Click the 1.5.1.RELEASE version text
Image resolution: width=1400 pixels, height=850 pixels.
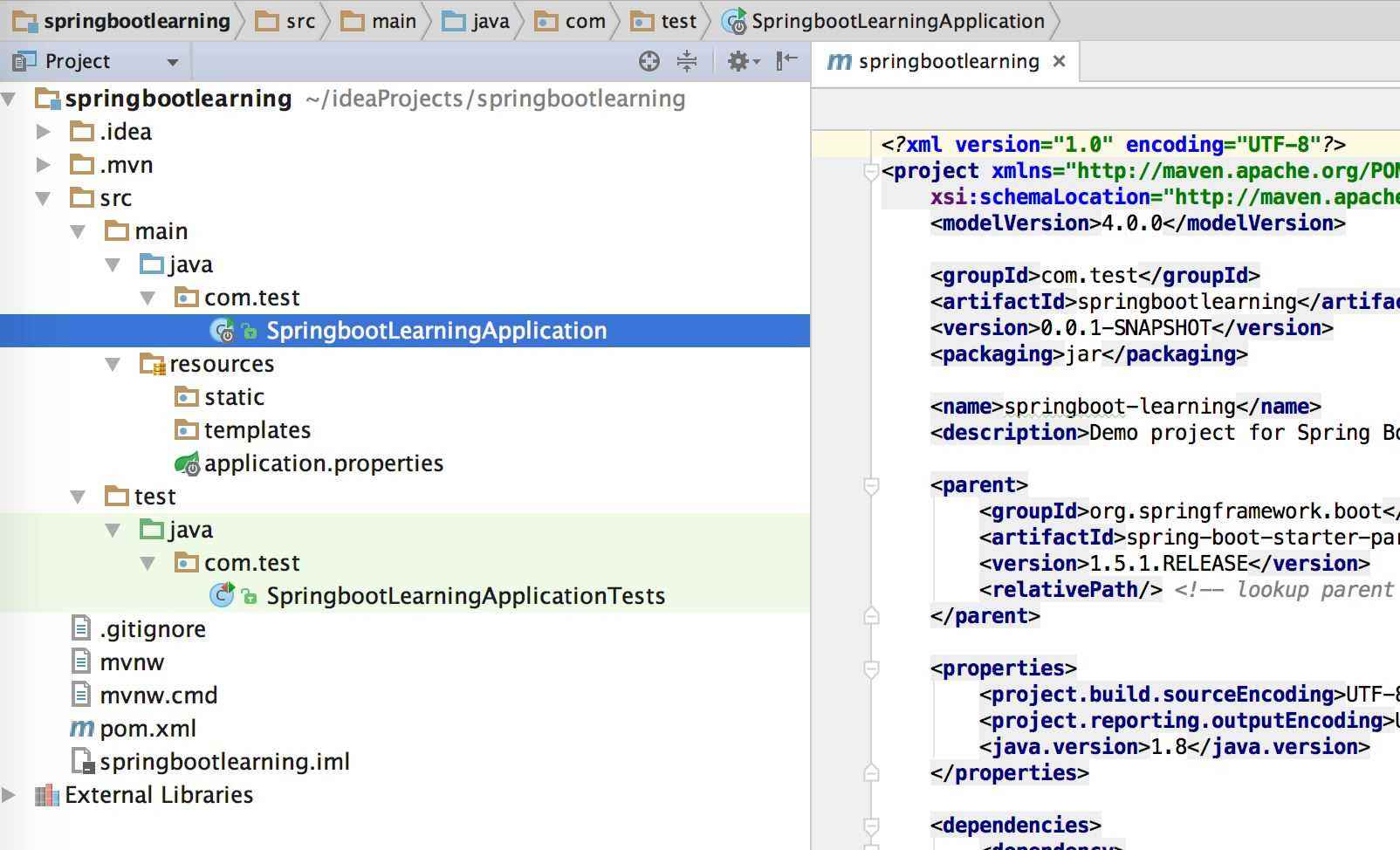[x=1169, y=564]
